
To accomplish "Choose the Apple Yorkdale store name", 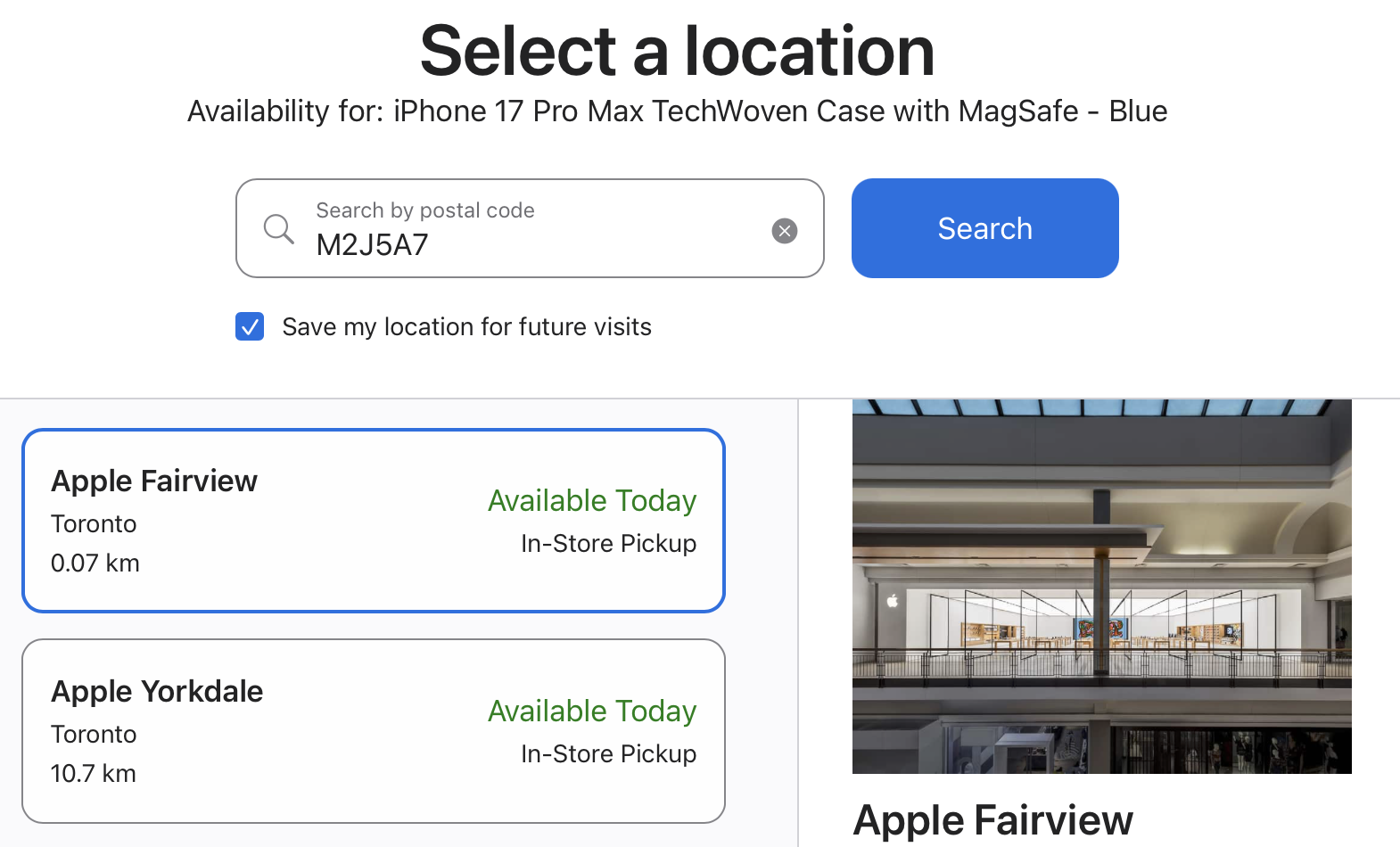I will click(x=157, y=692).
